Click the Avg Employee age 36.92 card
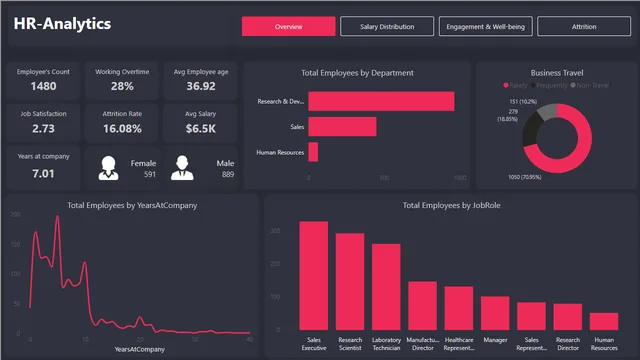 tap(201, 80)
